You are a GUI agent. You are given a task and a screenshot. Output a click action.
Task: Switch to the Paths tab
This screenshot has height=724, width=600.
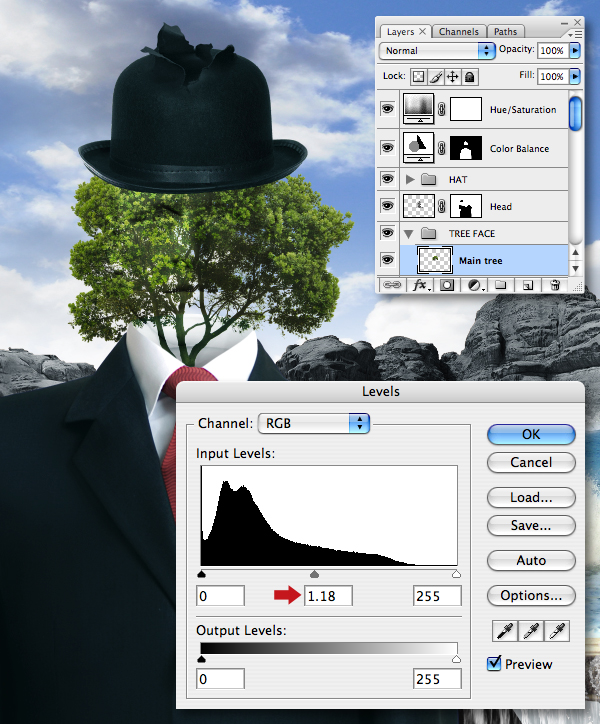click(x=505, y=32)
